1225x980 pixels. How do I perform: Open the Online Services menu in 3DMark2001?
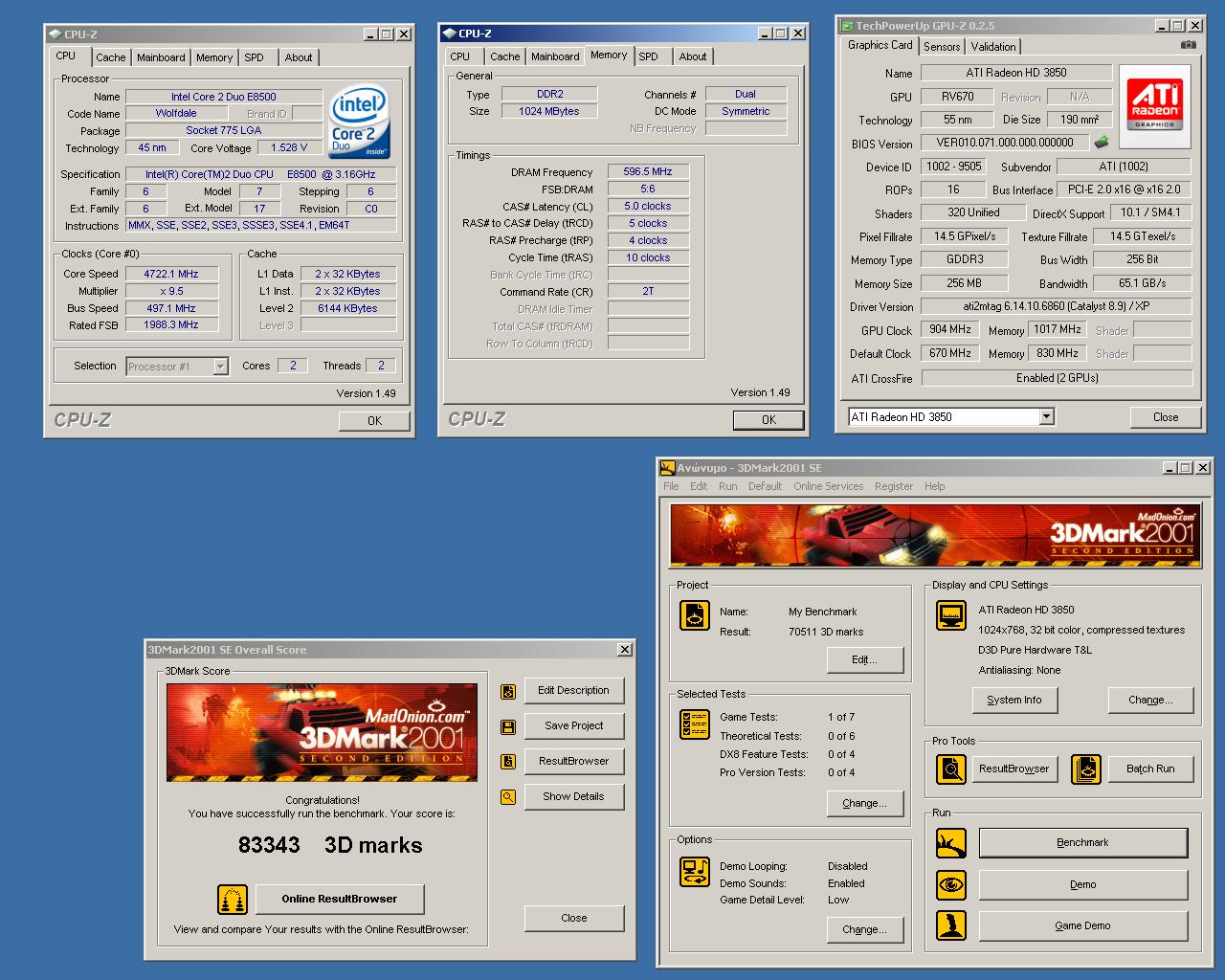829,486
